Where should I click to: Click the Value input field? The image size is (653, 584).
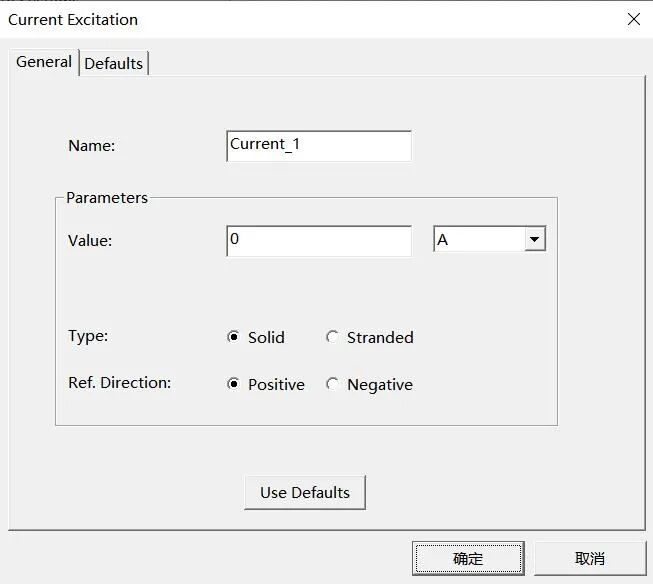point(319,241)
